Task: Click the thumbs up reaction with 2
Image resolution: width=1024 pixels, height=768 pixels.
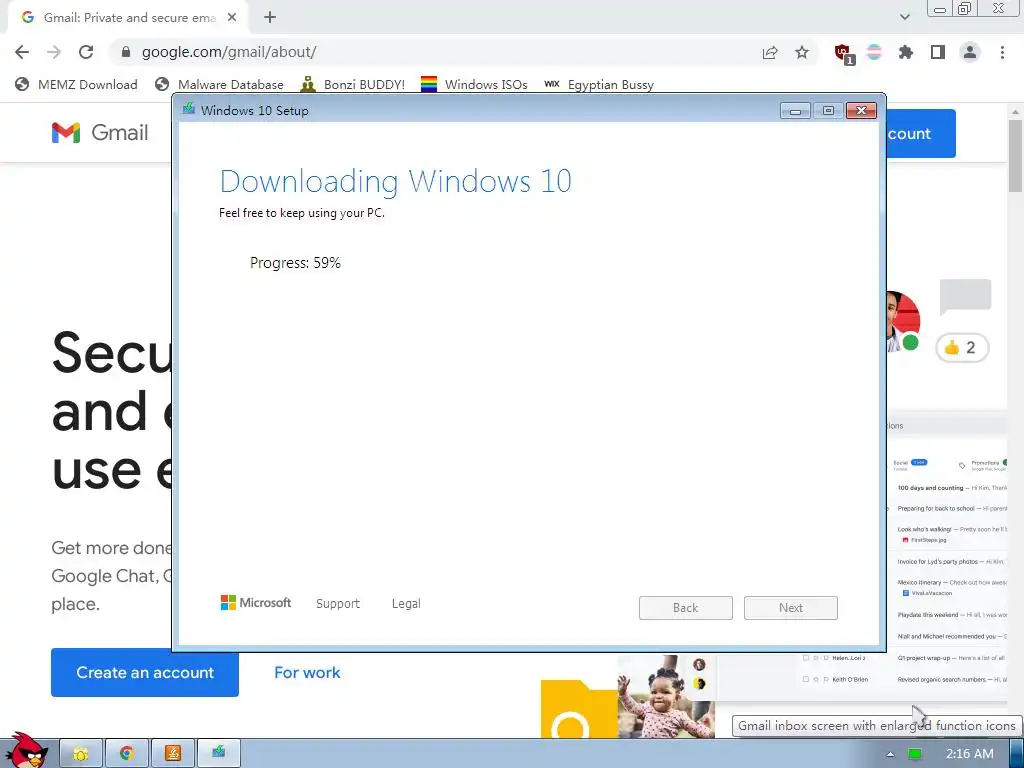Action: [962, 347]
